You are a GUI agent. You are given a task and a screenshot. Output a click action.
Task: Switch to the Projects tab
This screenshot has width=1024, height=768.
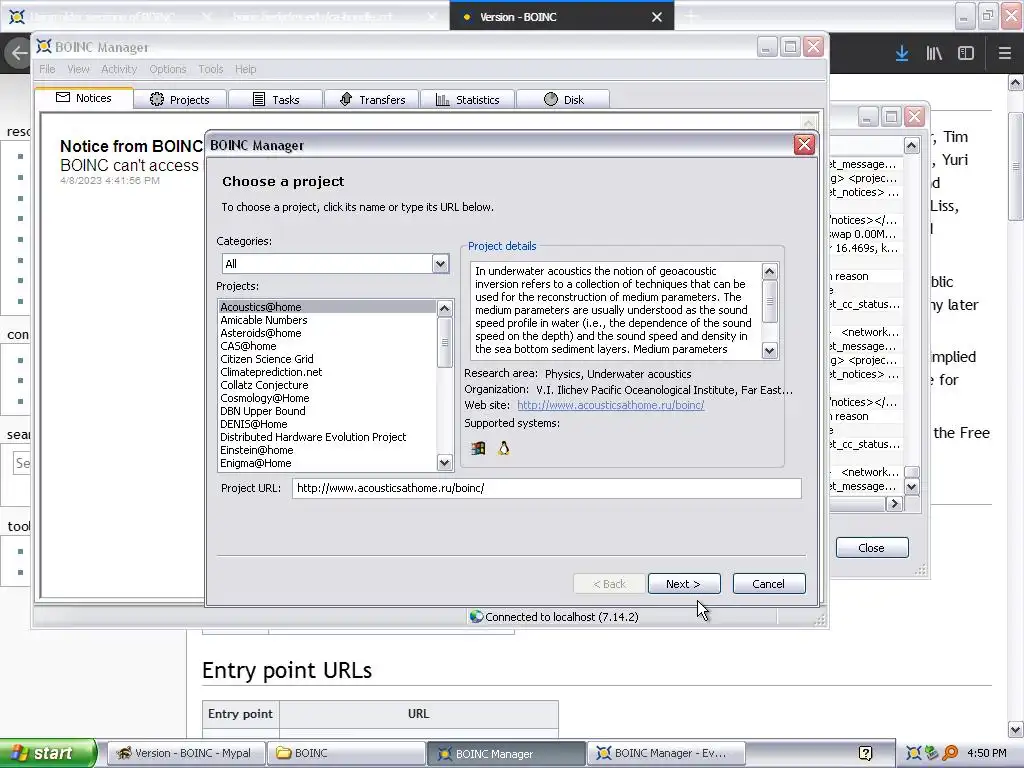tap(180, 99)
